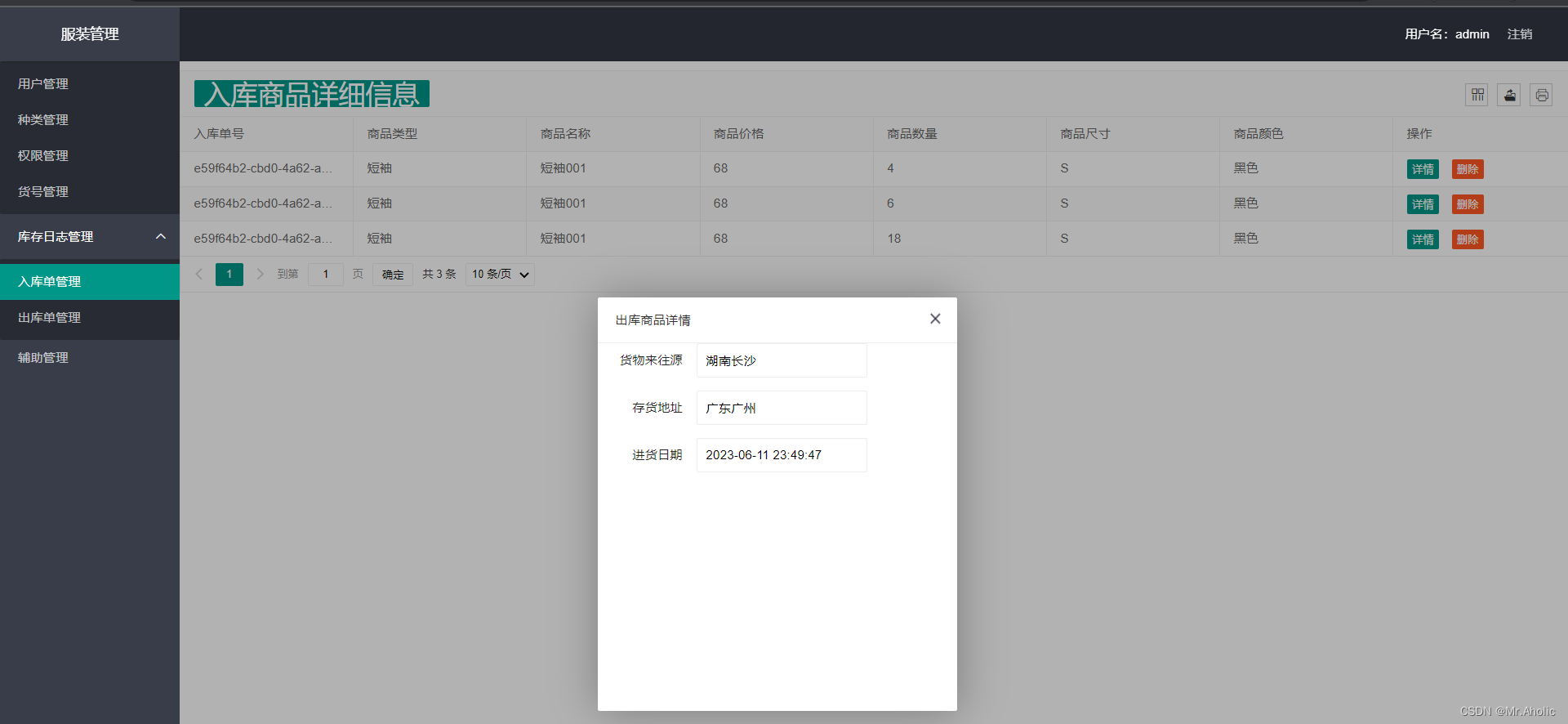Open 种类管理 in the sidebar
Viewport: 1568px width, 724px height.
point(90,119)
